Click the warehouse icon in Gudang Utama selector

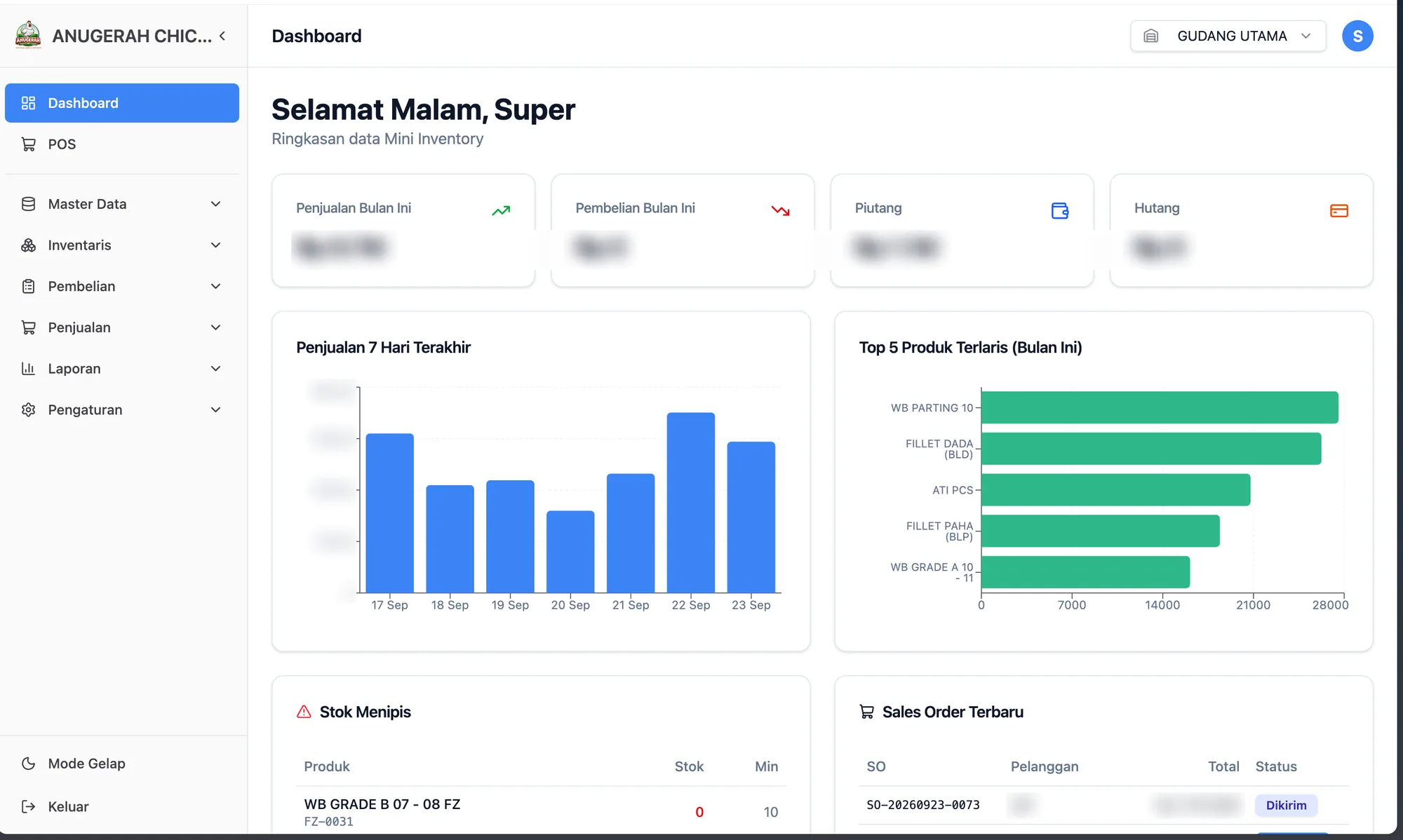[x=1151, y=36]
